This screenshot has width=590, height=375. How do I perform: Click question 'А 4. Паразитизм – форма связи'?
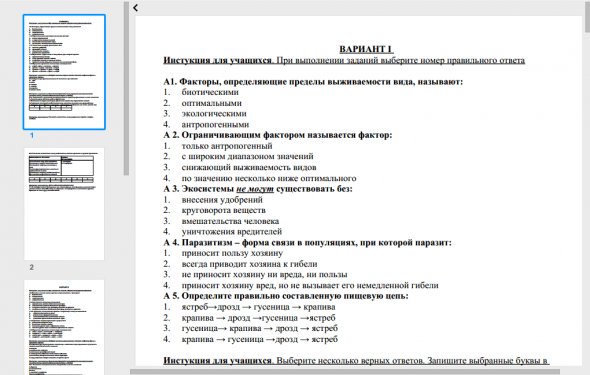tap(307, 243)
